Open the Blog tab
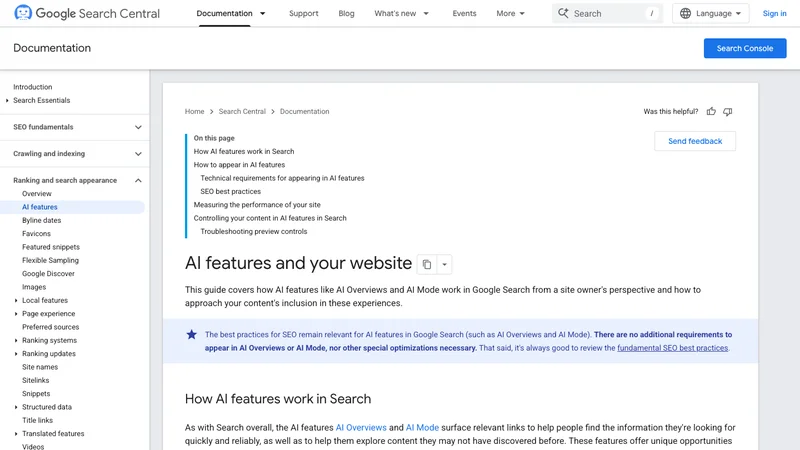Image resolution: width=800 pixels, height=450 pixels. [x=346, y=13]
